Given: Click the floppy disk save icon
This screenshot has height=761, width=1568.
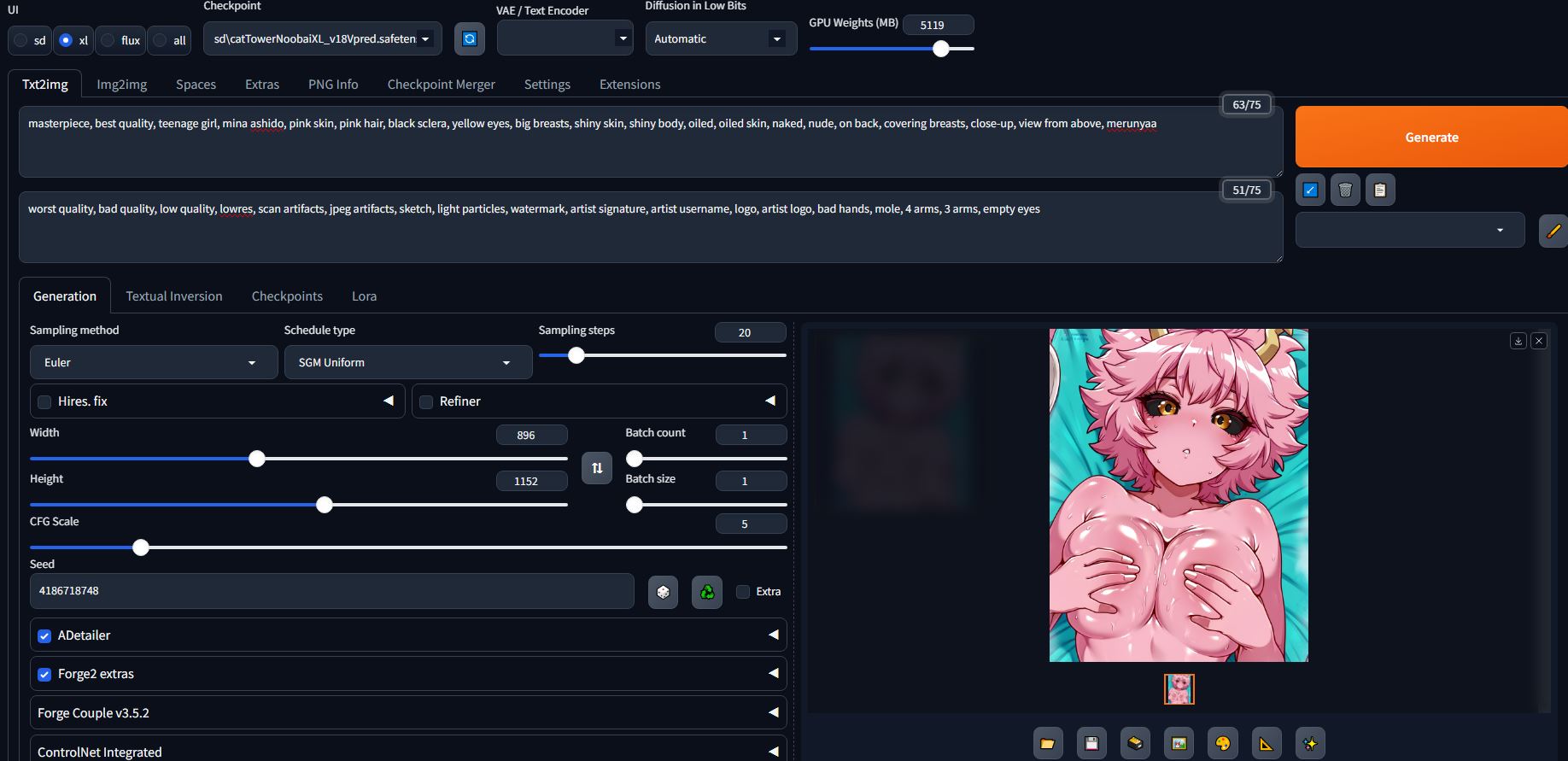Looking at the screenshot, I should (x=1091, y=743).
